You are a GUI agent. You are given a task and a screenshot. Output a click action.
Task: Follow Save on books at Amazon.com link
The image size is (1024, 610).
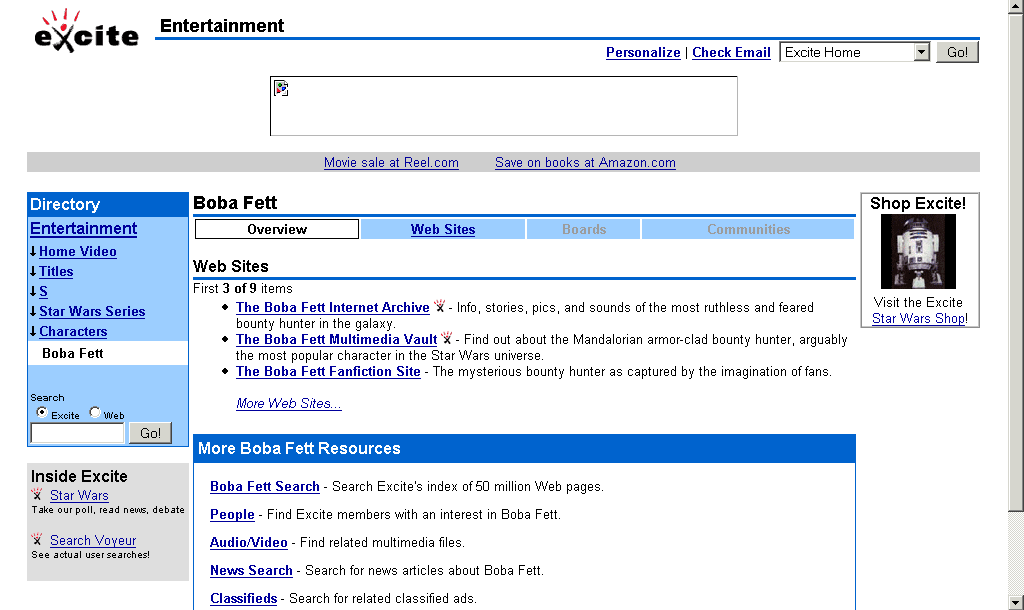585,162
